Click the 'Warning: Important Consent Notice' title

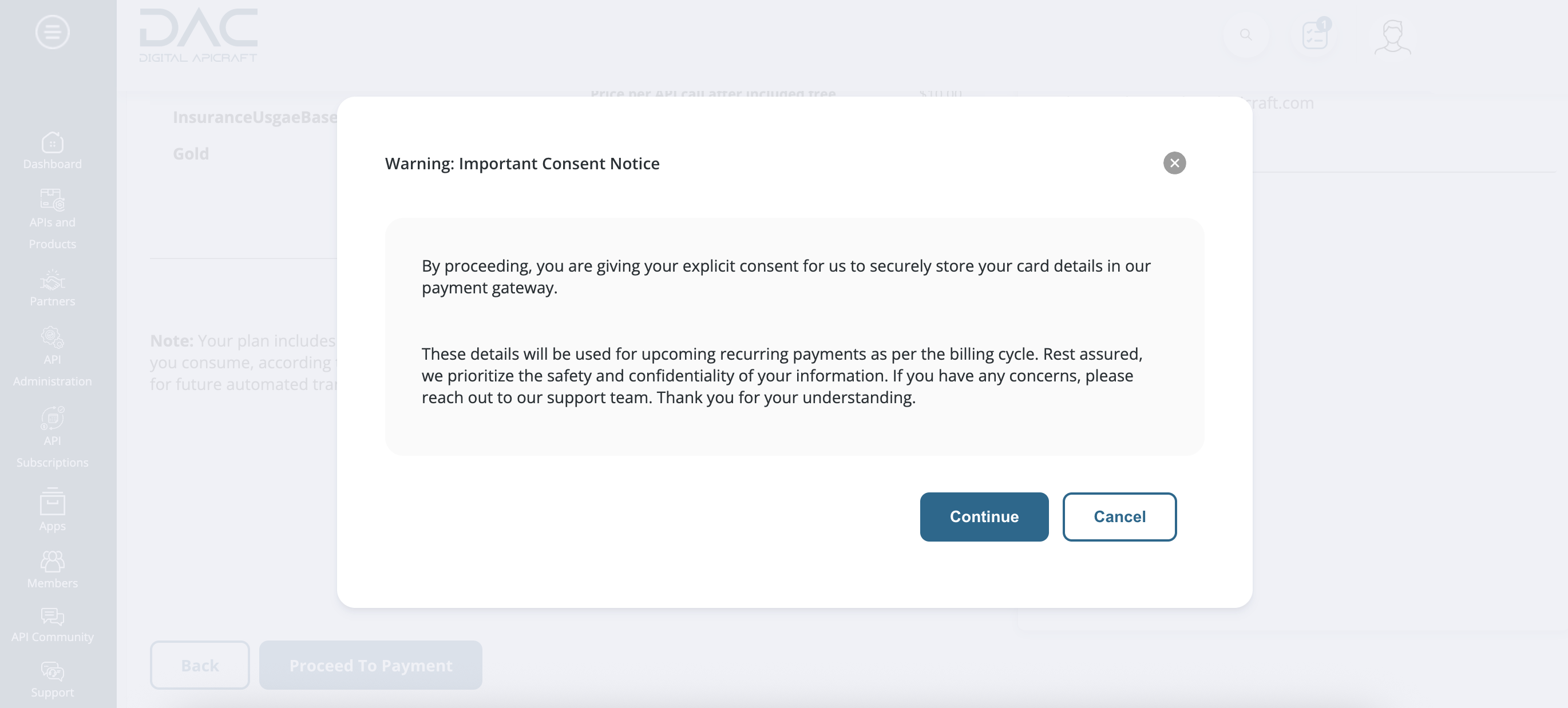522,164
